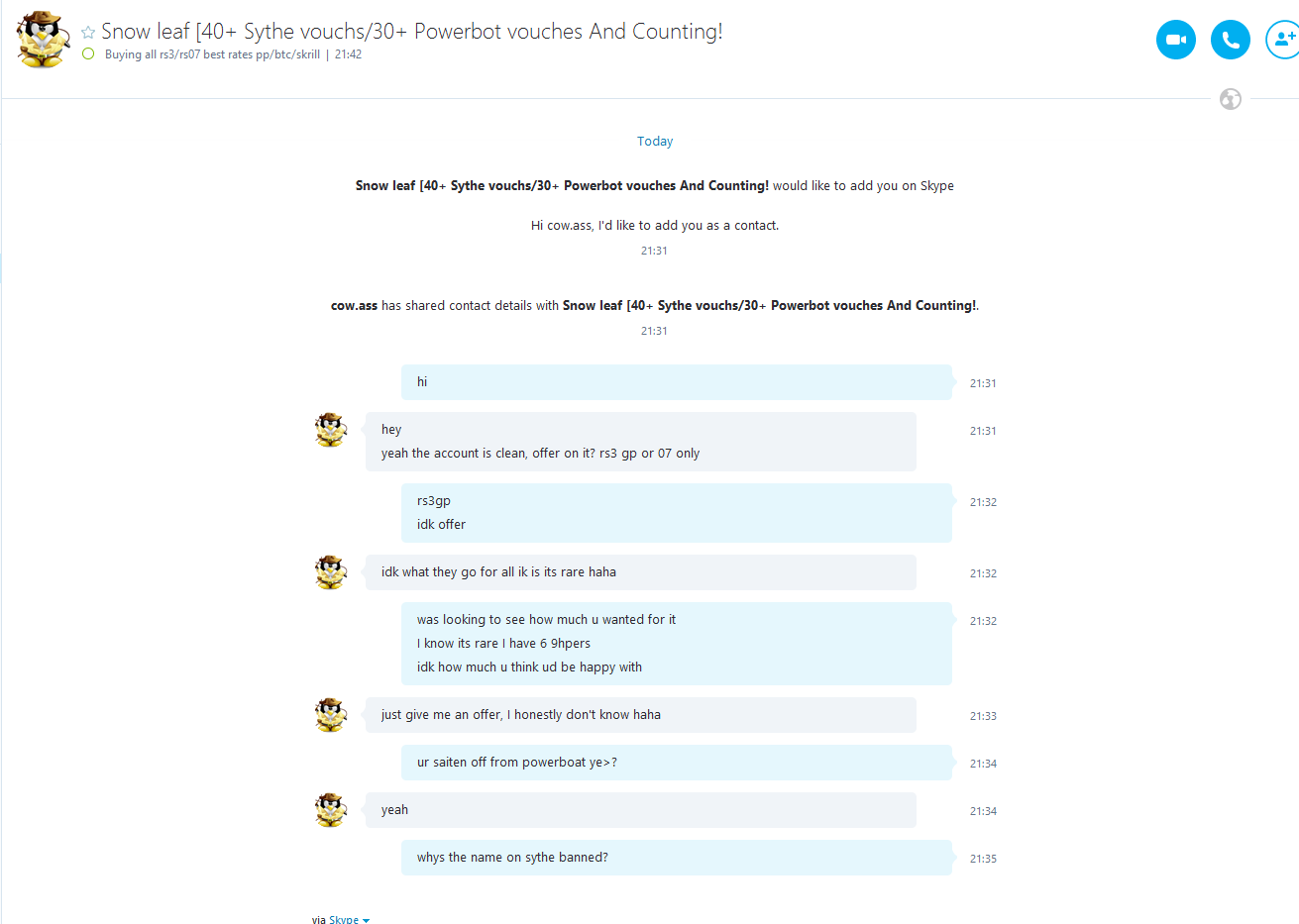1299x924 pixels.
Task: Open the via Skype dropdown arrow
Action: click(x=366, y=920)
